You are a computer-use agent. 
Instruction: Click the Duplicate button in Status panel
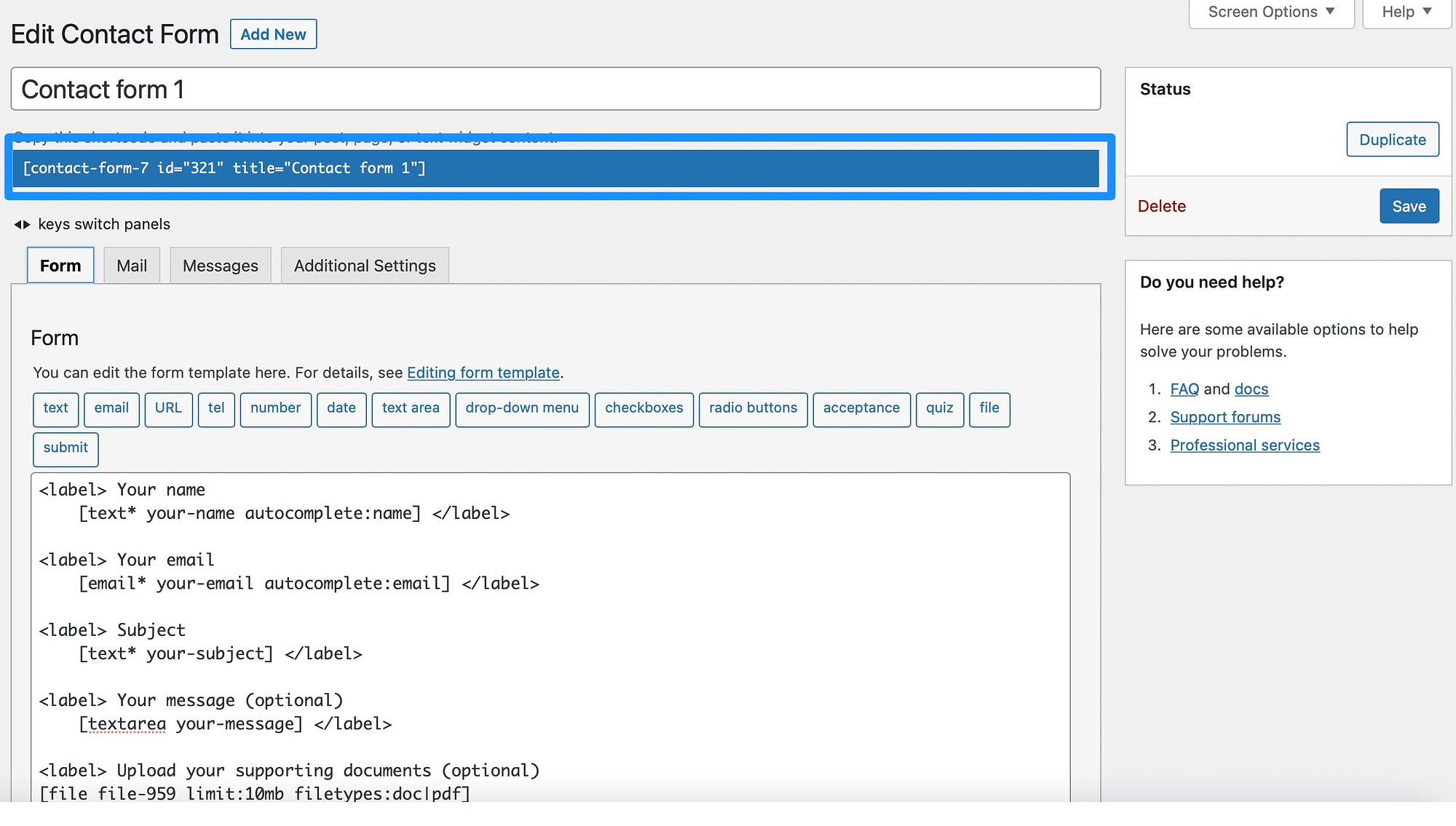(x=1392, y=140)
